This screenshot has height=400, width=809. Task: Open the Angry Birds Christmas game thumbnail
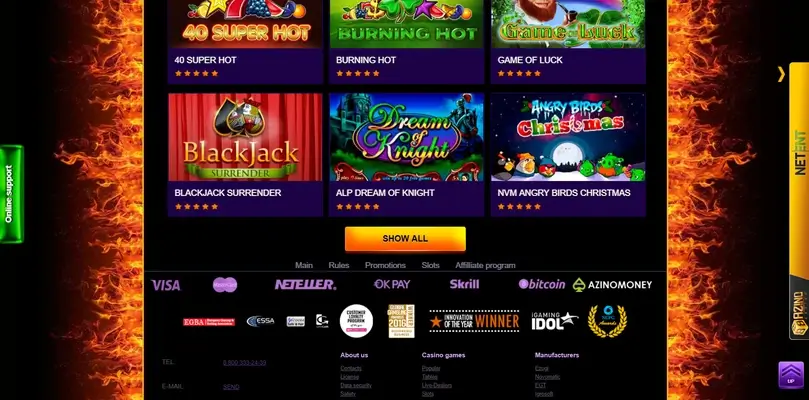568,137
